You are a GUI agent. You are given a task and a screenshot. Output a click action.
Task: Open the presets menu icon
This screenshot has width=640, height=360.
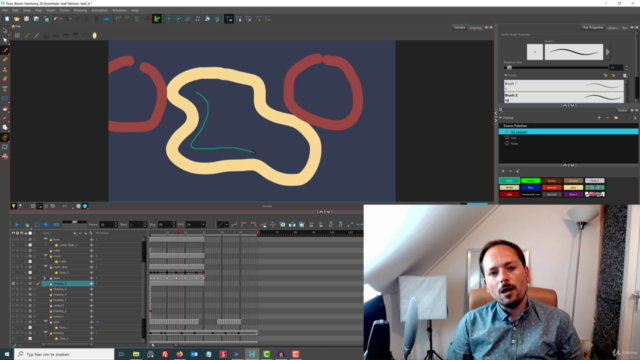coord(625,76)
